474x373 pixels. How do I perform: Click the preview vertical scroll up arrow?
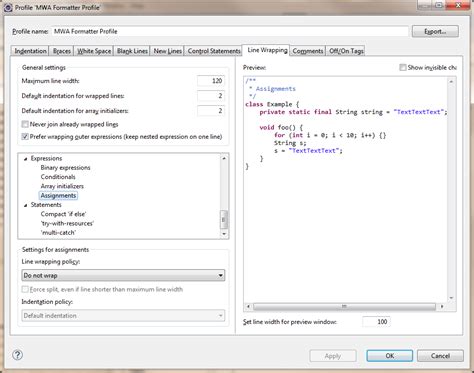[x=451, y=82]
